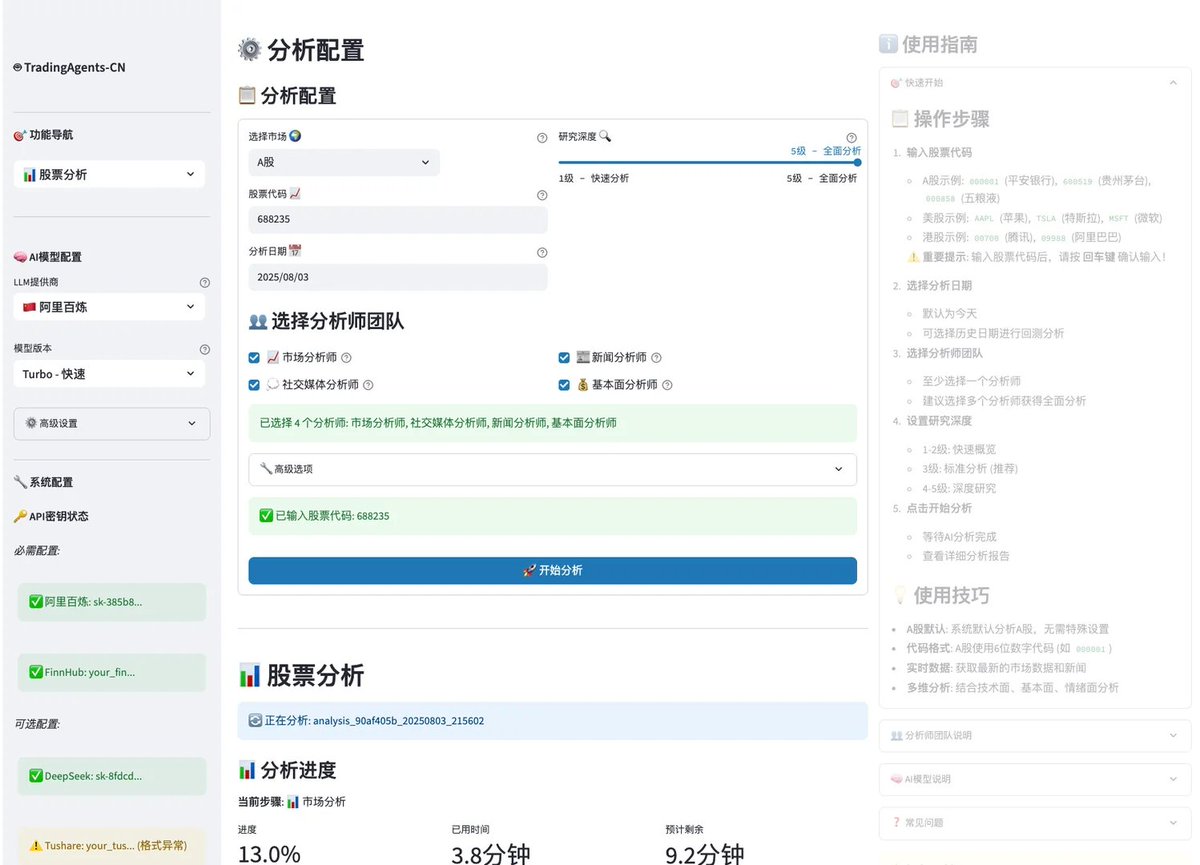Screen dimensions: 1200x865
Task: Click the bar chart icon in 股票分析 heading
Action: 249,676
